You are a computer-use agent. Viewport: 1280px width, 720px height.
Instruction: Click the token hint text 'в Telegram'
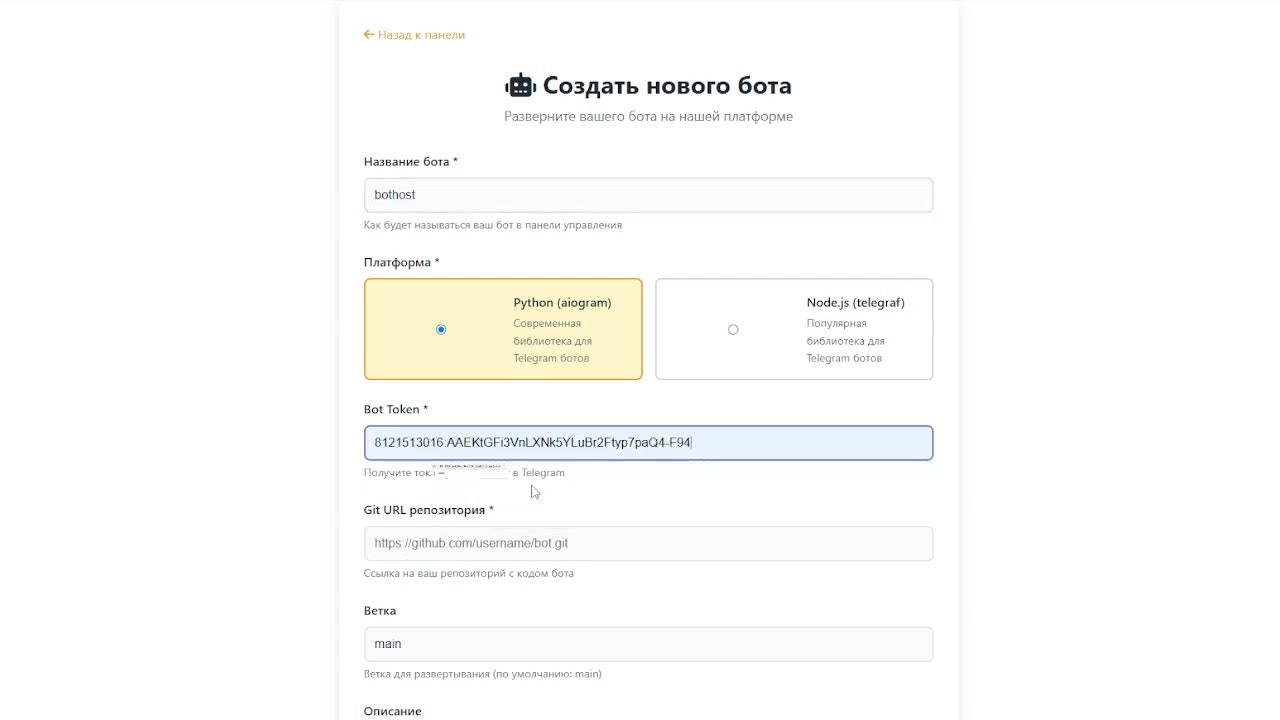540,471
